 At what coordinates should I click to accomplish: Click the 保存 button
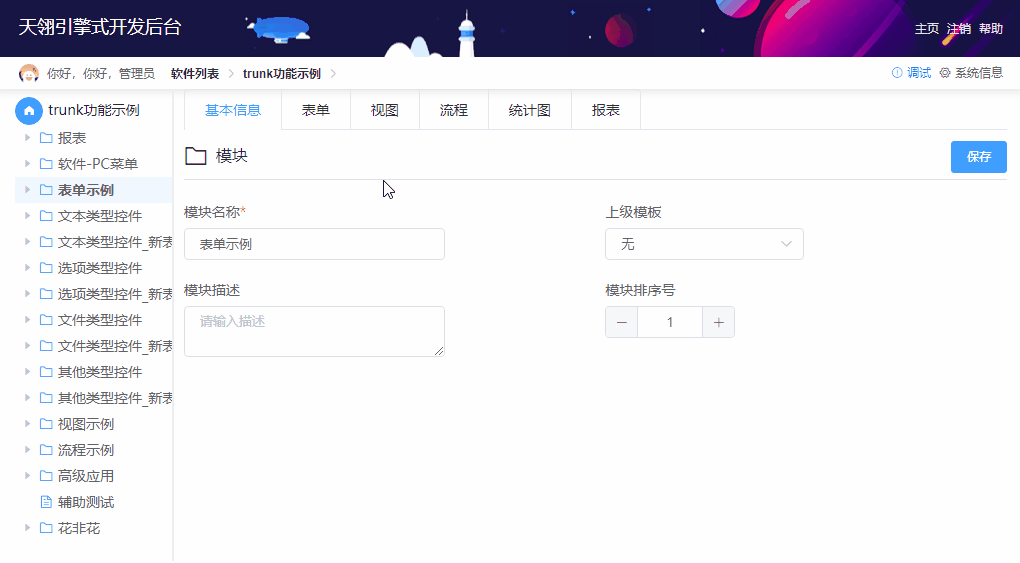pyautogui.click(x=978, y=157)
